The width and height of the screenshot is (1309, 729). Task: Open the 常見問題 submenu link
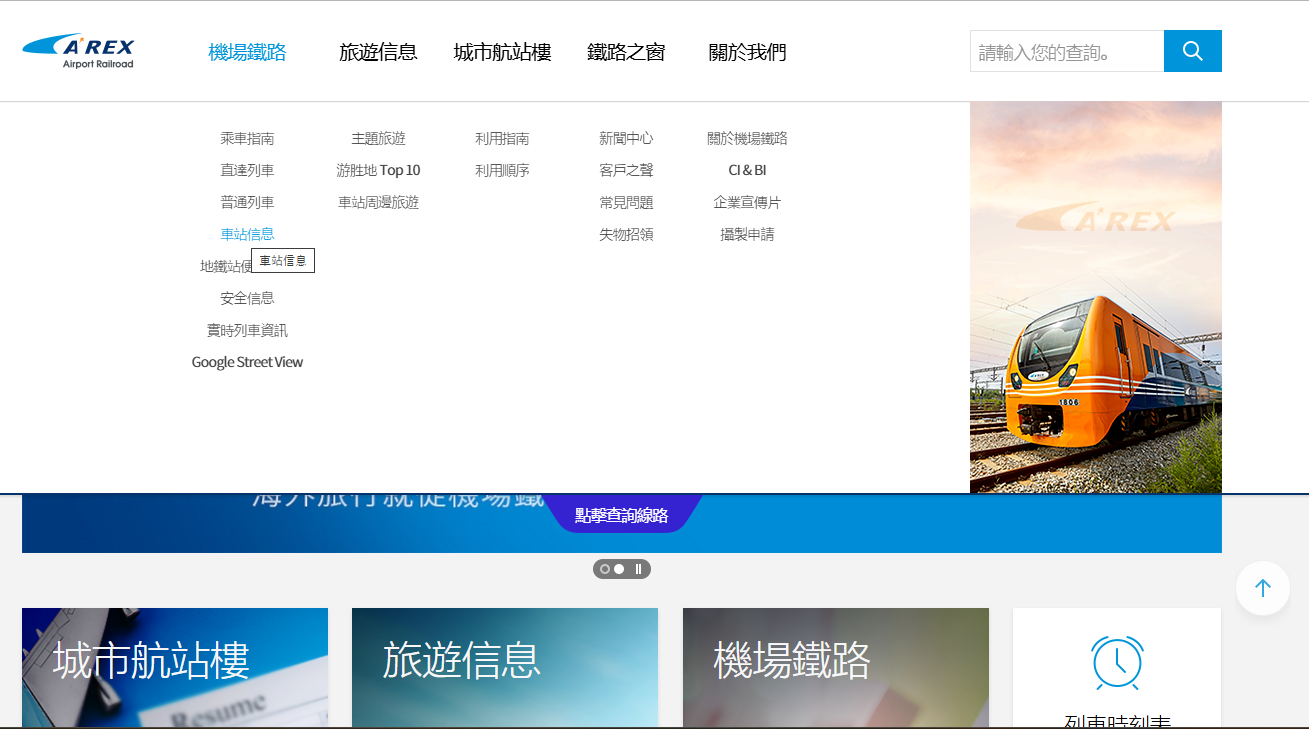[x=626, y=202]
